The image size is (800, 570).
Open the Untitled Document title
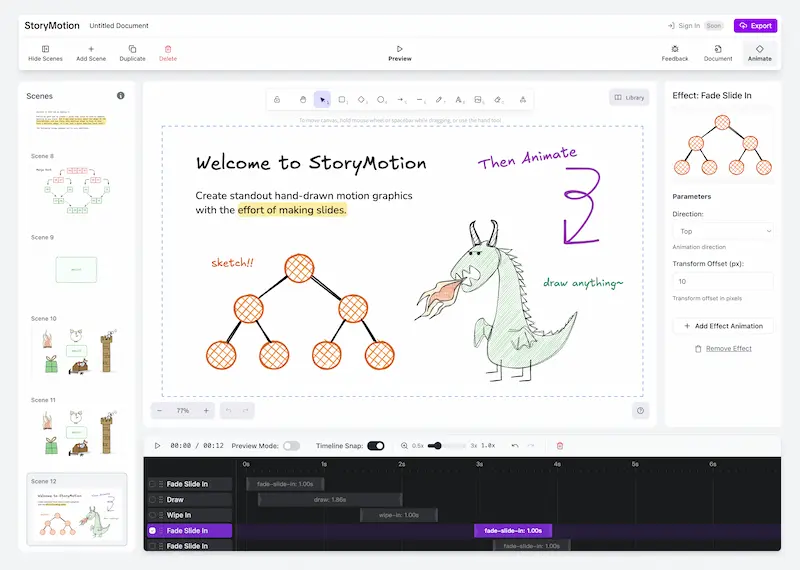119,26
